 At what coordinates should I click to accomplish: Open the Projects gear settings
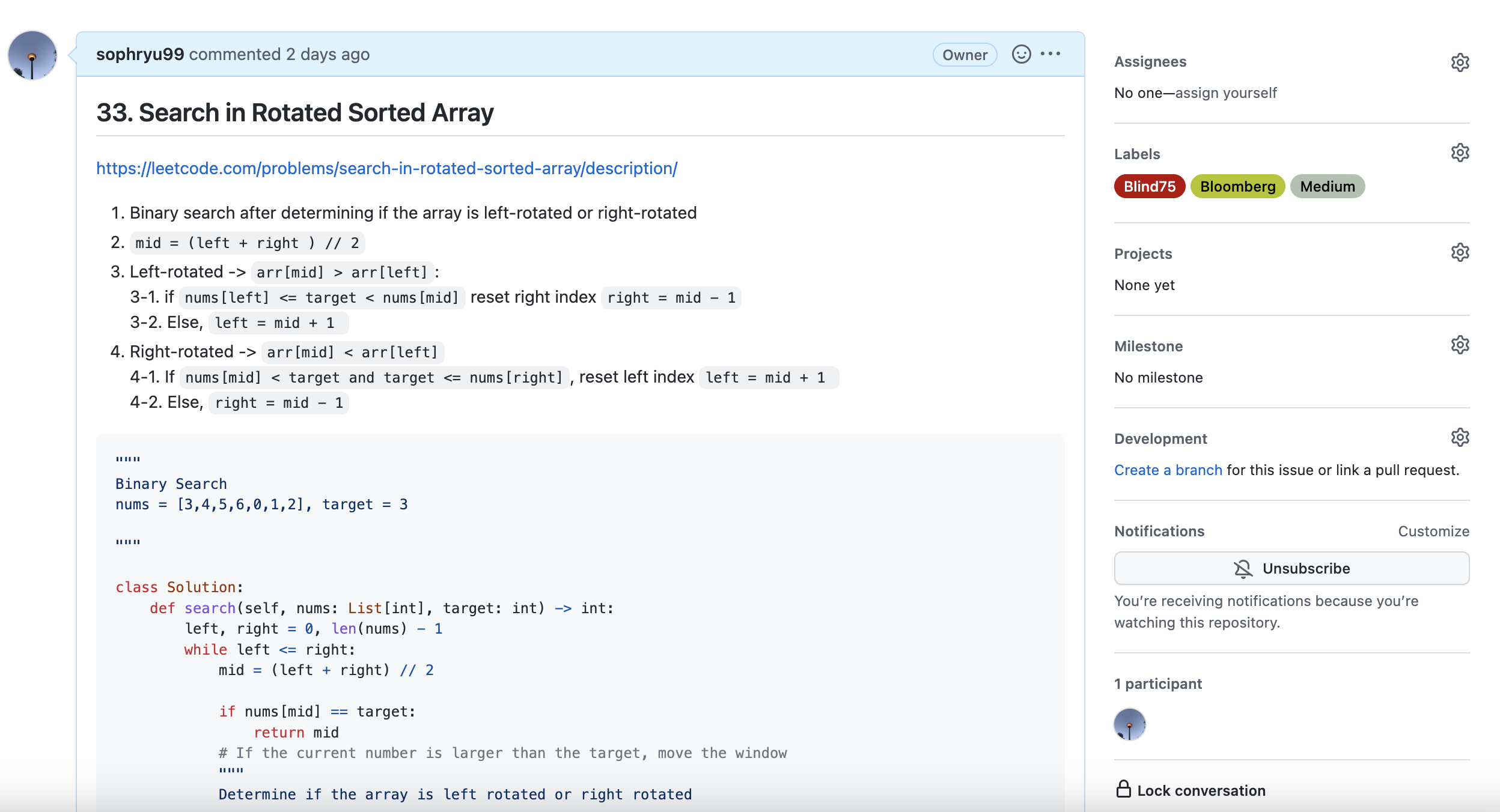coord(1460,253)
